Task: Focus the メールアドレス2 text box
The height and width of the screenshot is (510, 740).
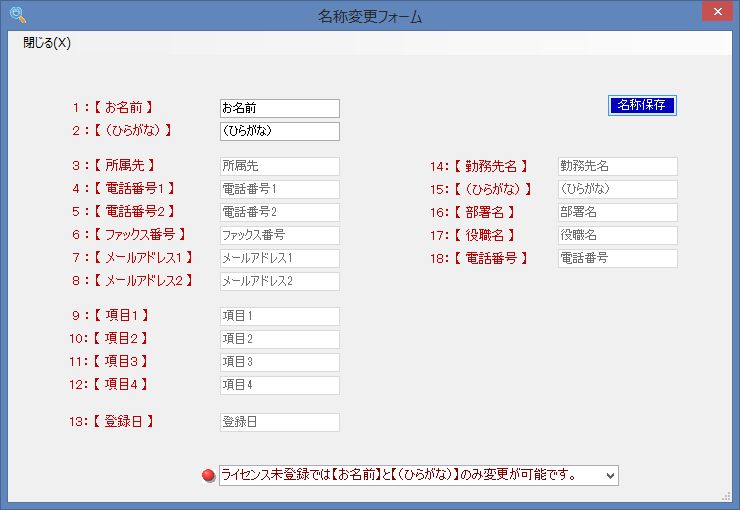Action: [279, 281]
